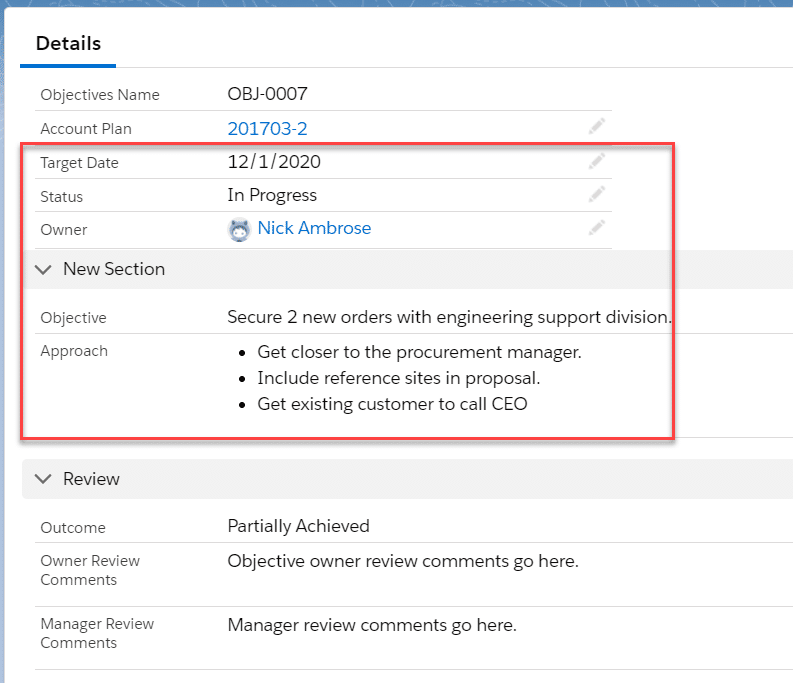Click the Manager Review Comments text
793x683 pixels.
pyautogui.click(x=371, y=625)
